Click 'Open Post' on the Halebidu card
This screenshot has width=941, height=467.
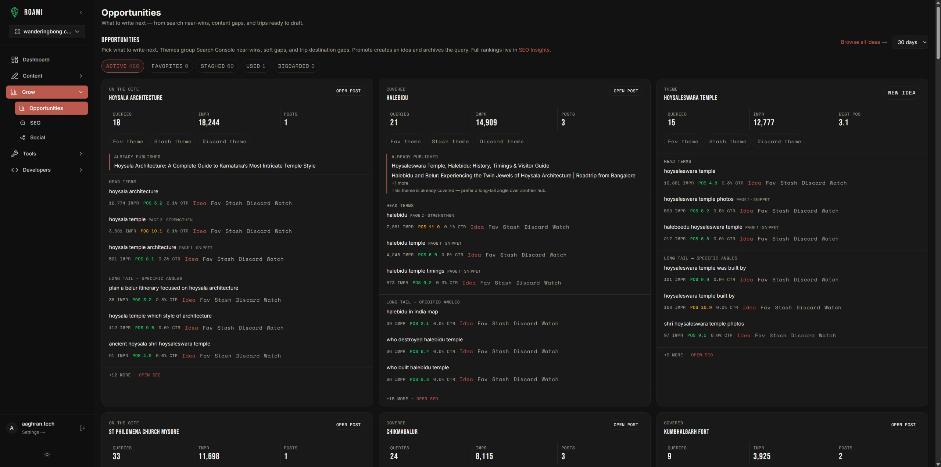pos(626,91)
